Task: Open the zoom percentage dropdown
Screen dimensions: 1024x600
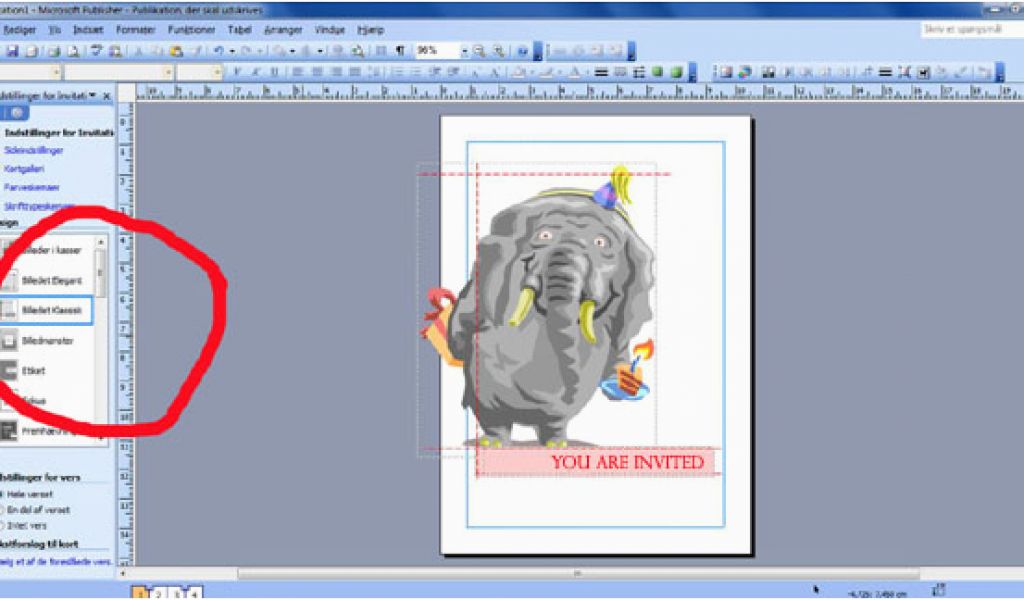Action: pos(464,51)
